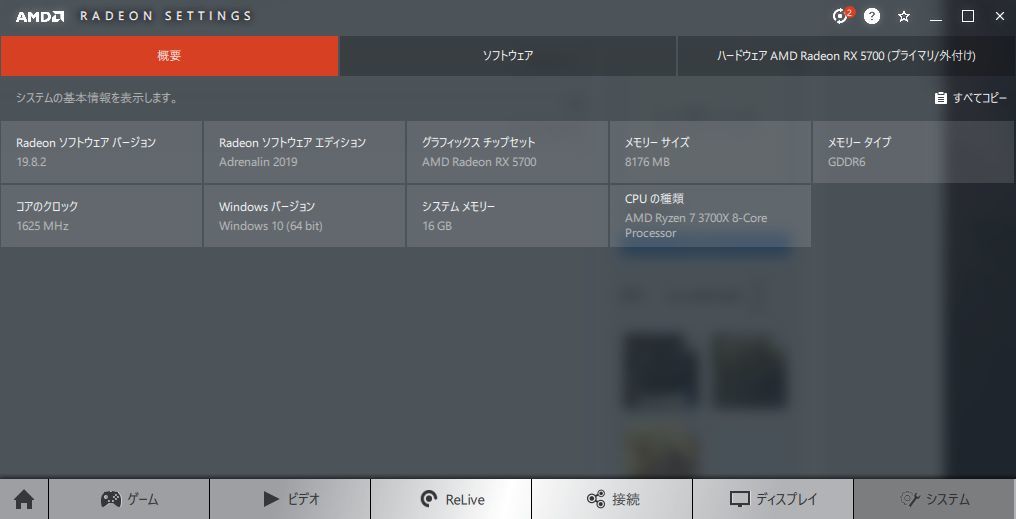1016x519 pixels.
Task: Click the star favorites icon
Action: click(904, 17)
